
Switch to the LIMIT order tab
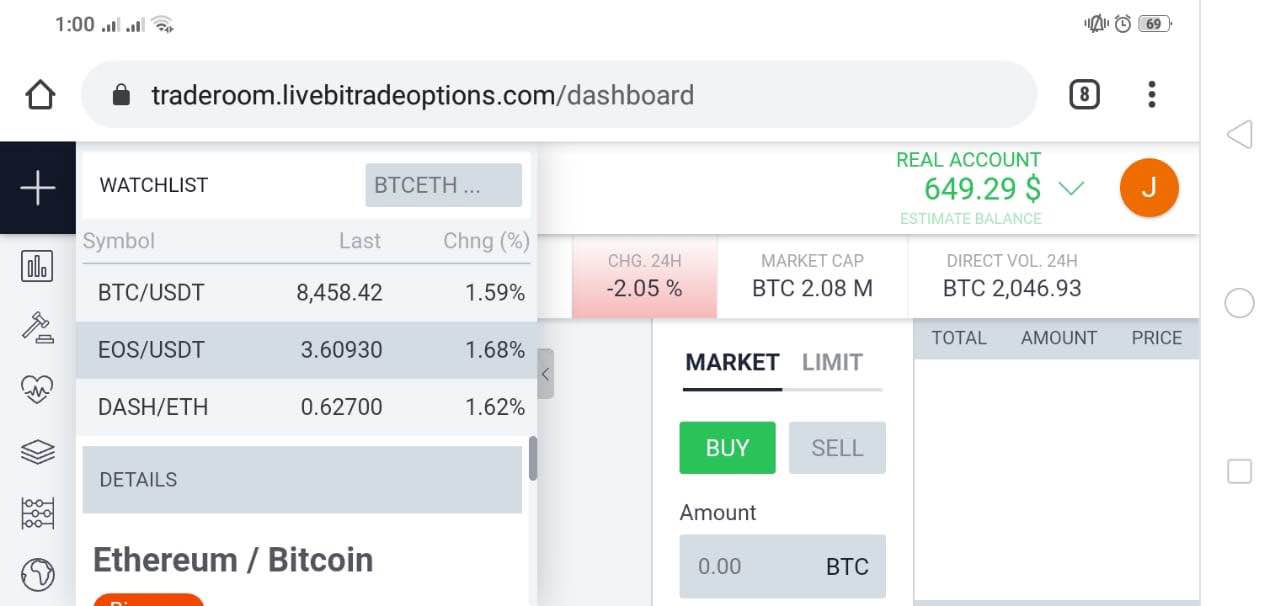pos(832,362)
